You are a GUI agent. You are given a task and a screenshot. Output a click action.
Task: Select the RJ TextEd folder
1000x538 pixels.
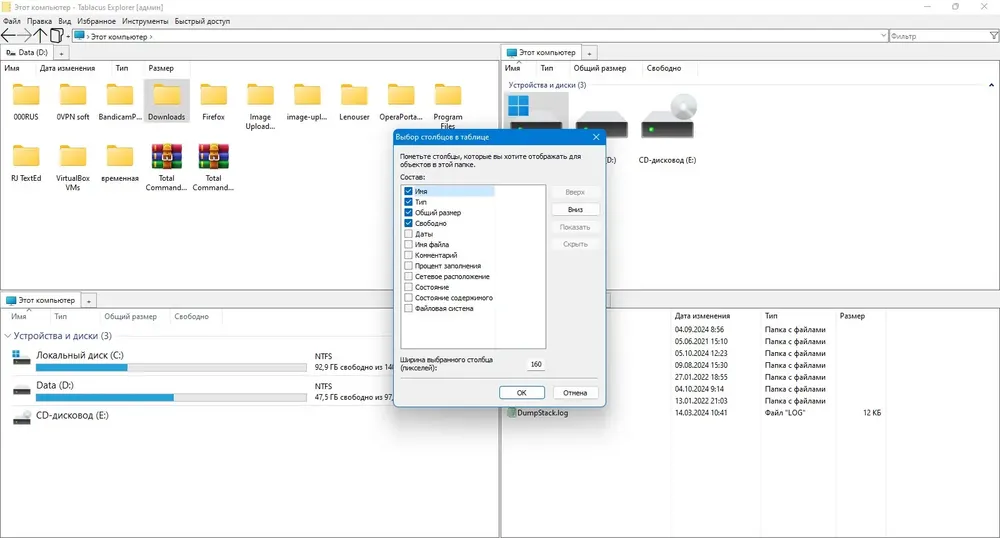point(26,163)
